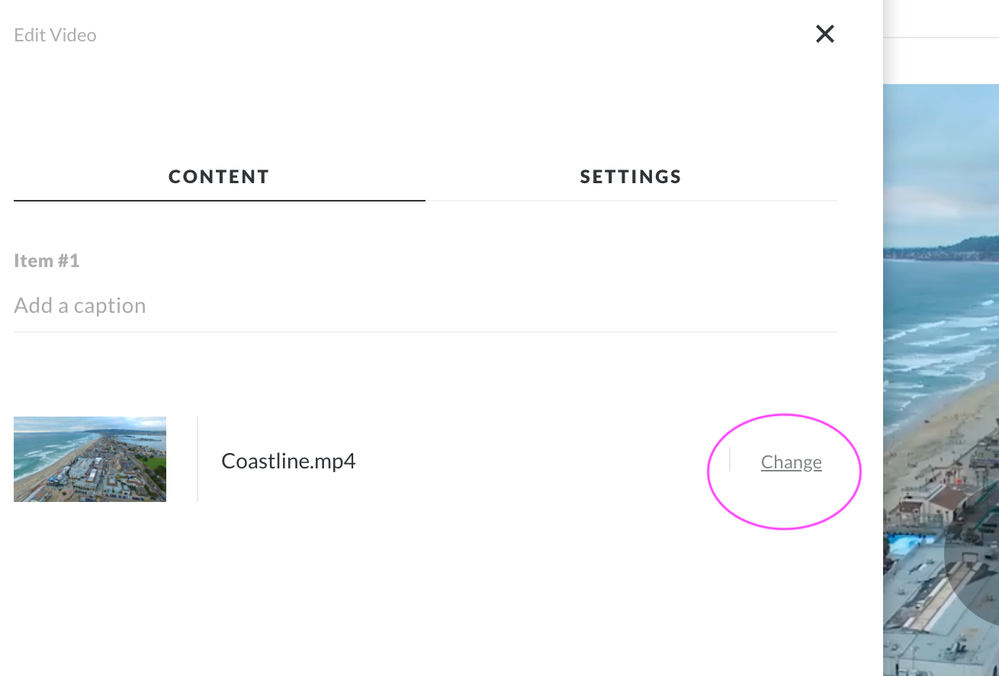Viewport: 999px width, 676px height.
Task: Click the Item #1 label
Action: 47,261
